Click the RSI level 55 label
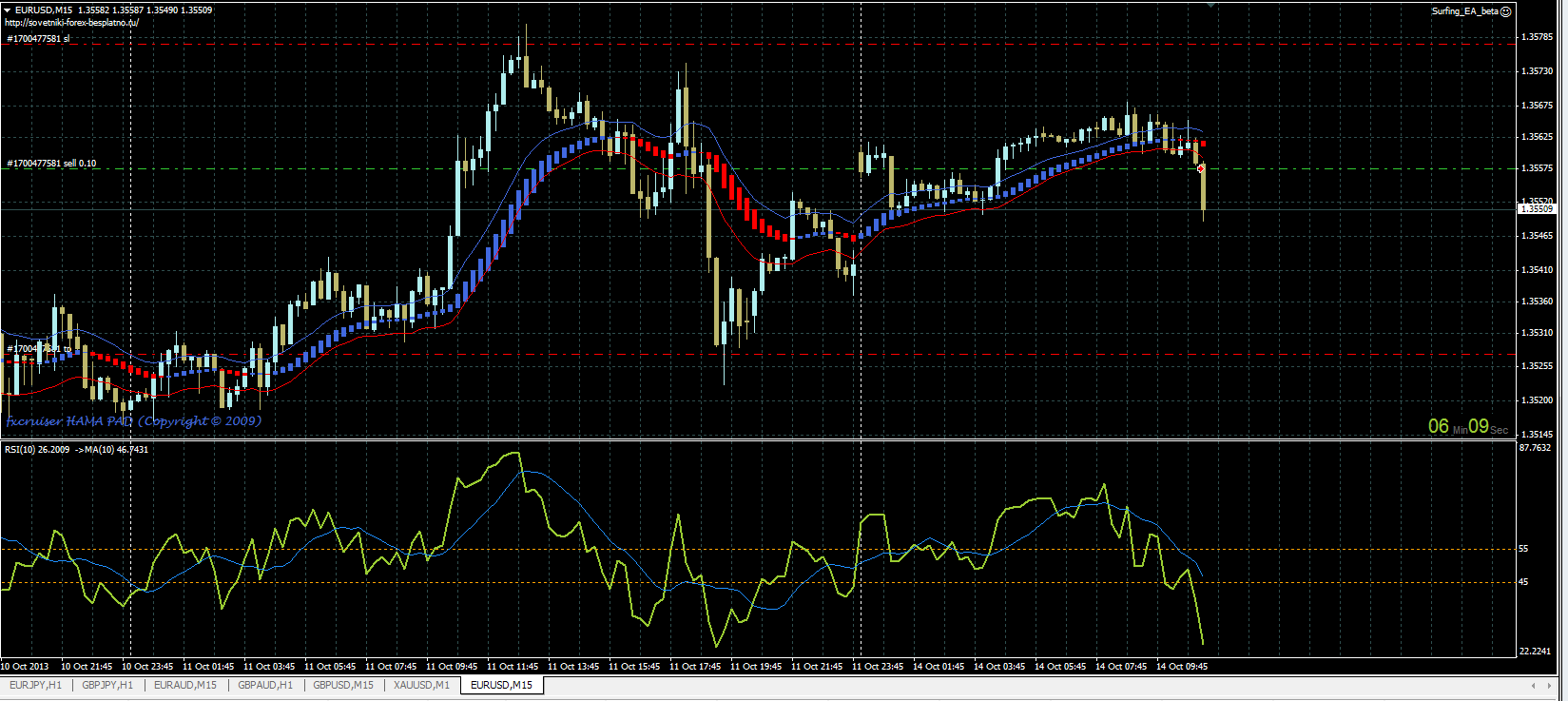 1524,549
